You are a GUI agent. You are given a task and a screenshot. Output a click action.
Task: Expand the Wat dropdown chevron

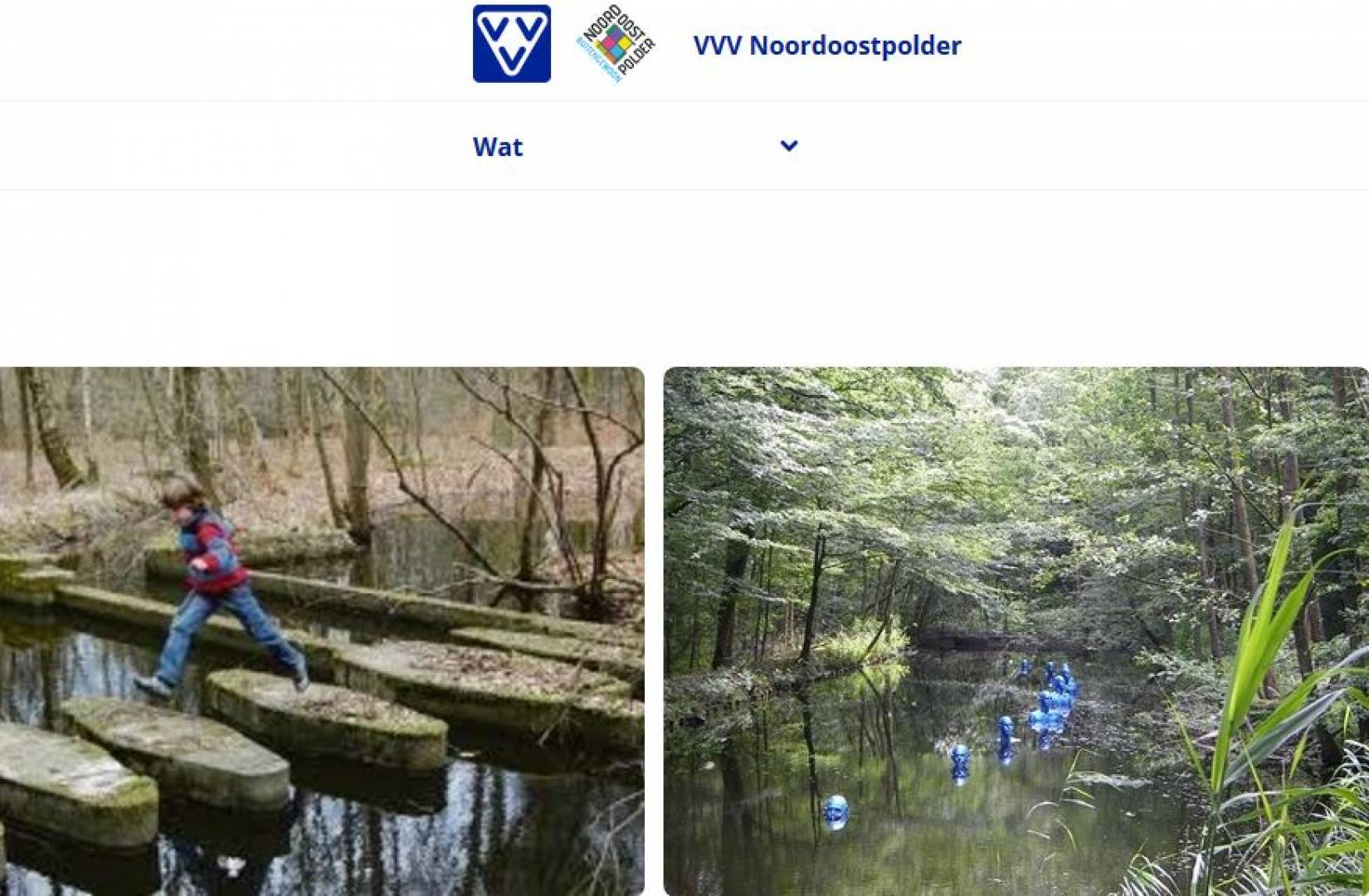(x=789, y=146)
